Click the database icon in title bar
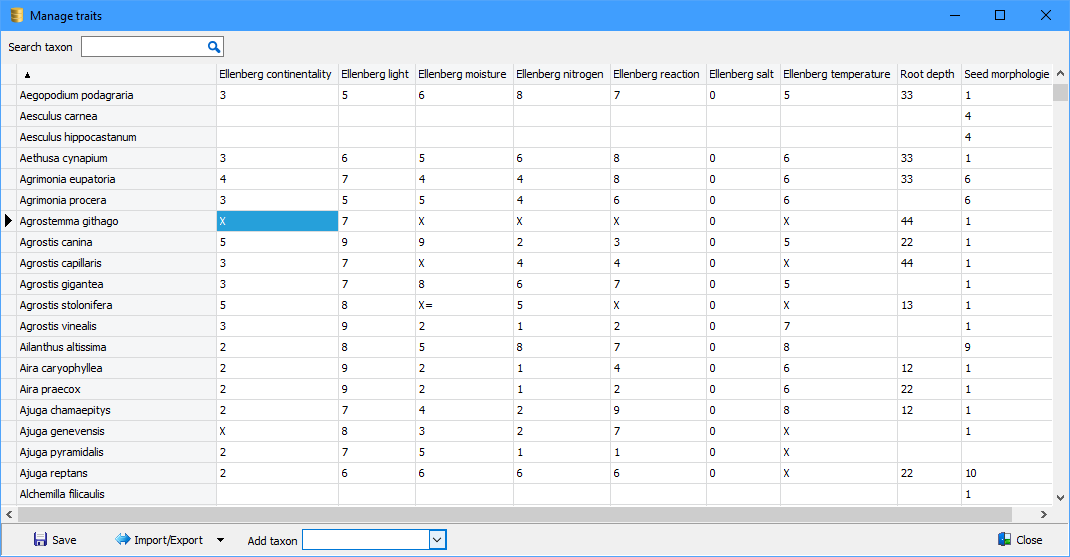The image size is (1070, 557). click(x=16, y=16)
